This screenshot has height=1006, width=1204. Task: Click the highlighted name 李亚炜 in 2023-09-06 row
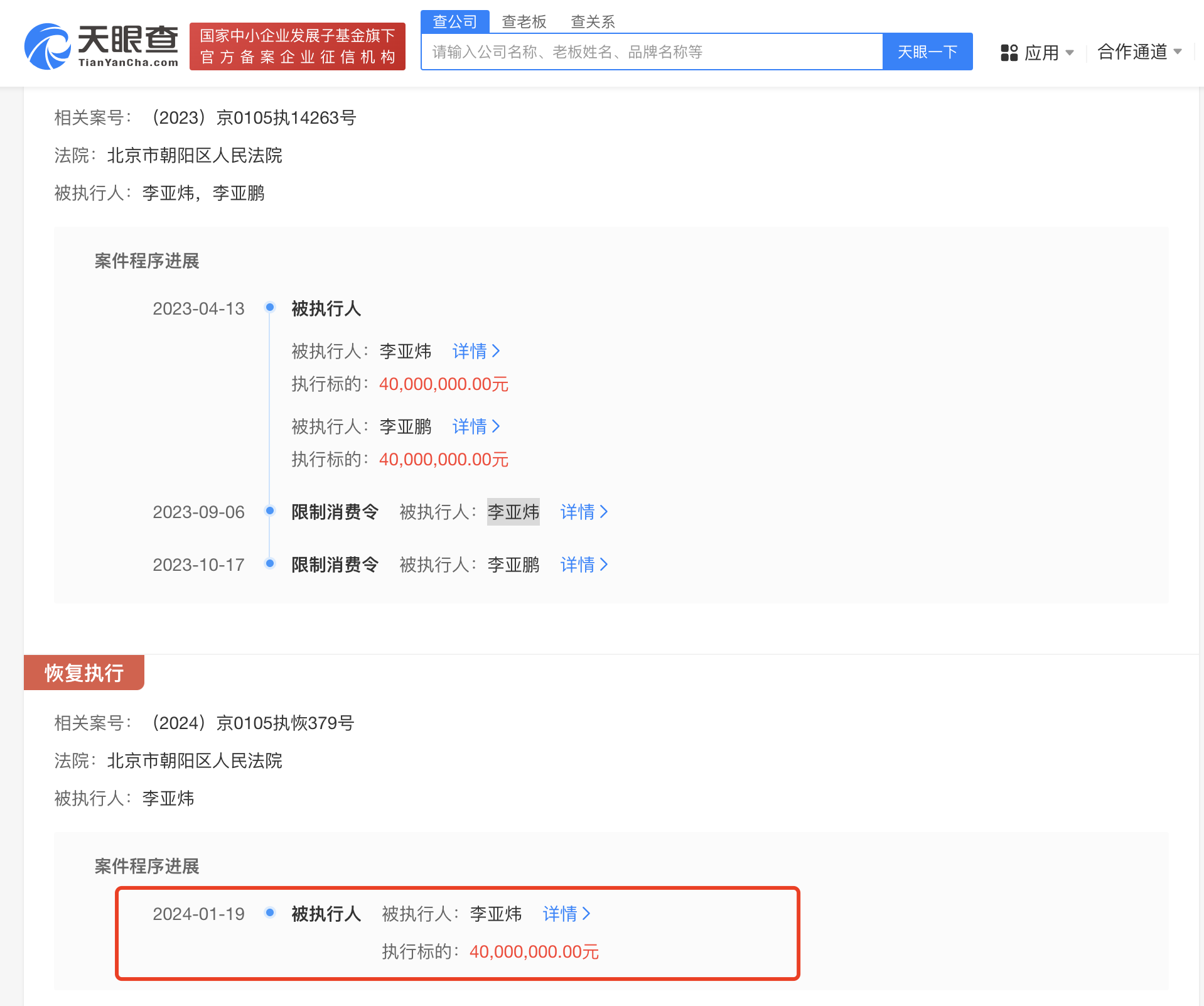513,512
